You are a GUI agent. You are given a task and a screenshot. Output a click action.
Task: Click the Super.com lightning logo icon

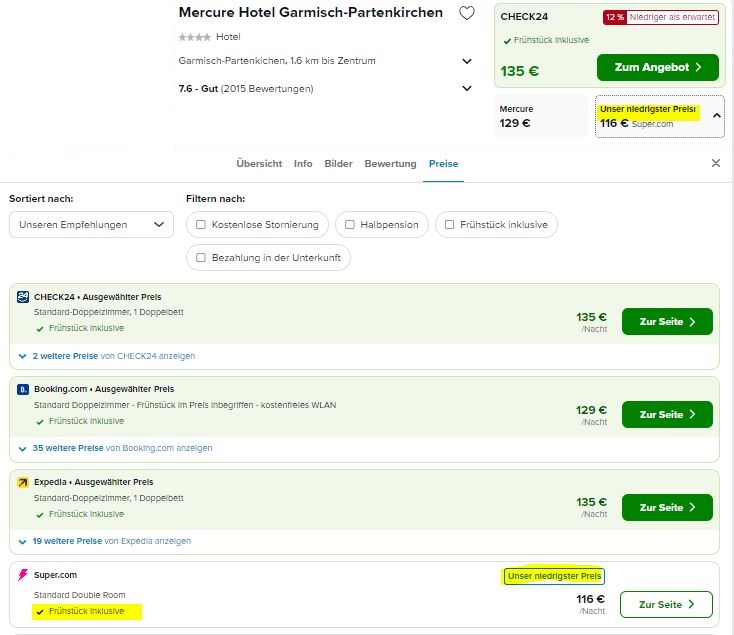tap(22, 575)
